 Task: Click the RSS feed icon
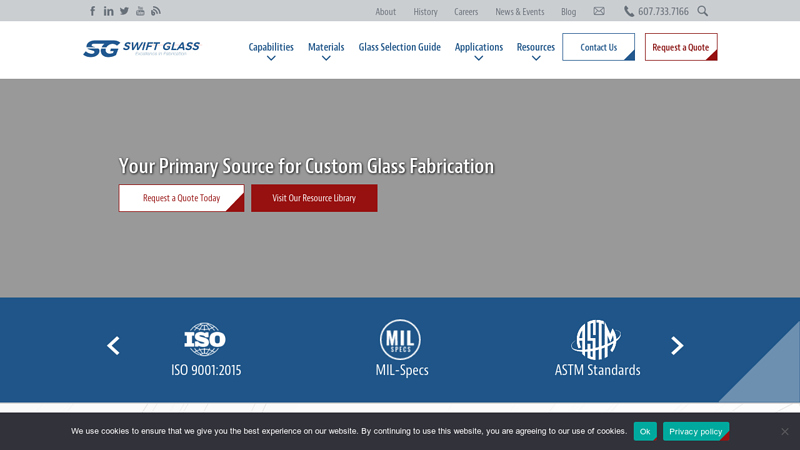tap(156, 11)
